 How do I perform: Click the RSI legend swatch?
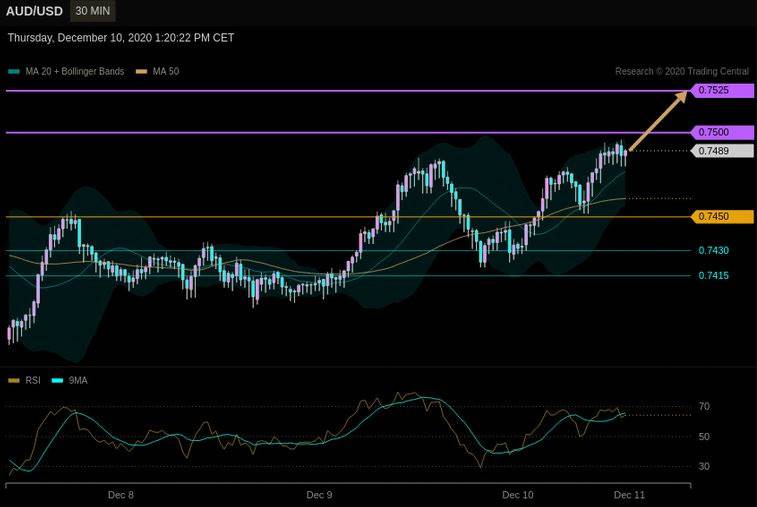tap(14, 381)
